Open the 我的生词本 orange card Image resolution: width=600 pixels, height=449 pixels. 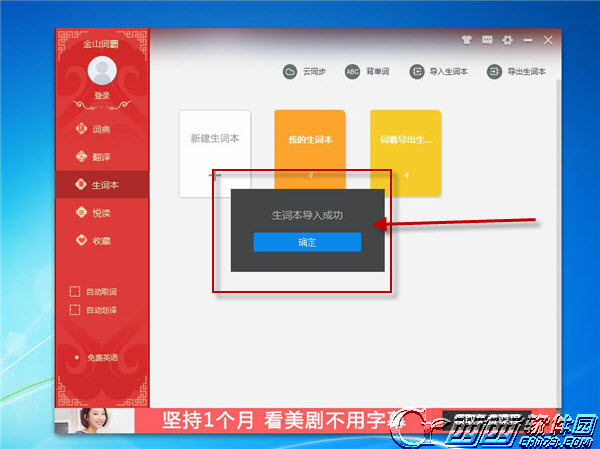click(310, 149)
